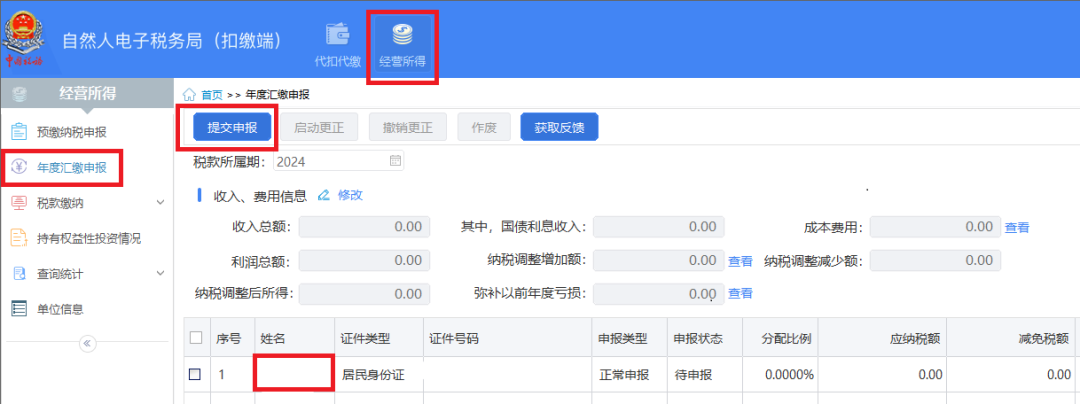Click 查看 link next to 纳税调整增加额

tap(740, 261)
